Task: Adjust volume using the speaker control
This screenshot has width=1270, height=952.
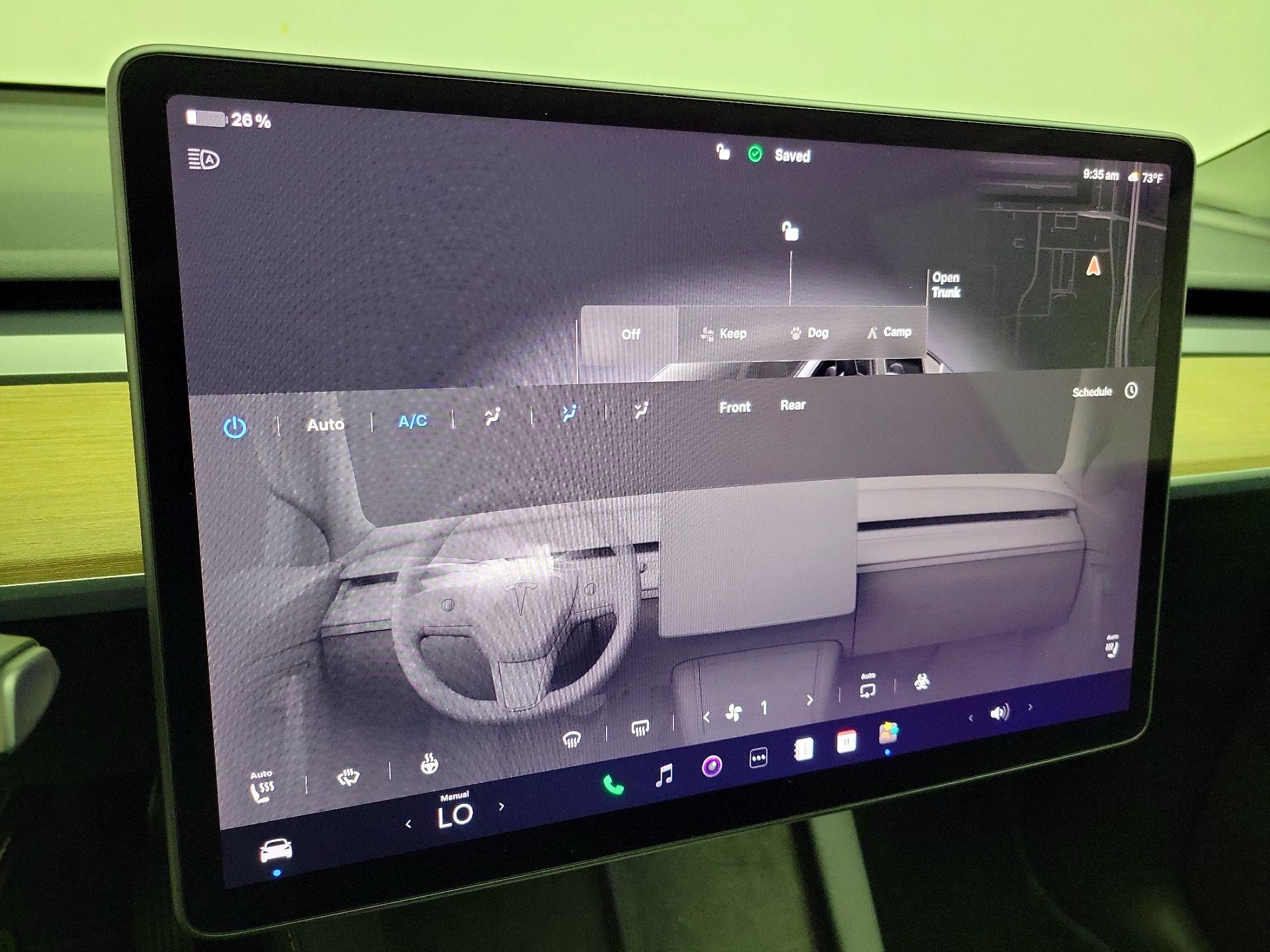Action: tap(998, 712)
